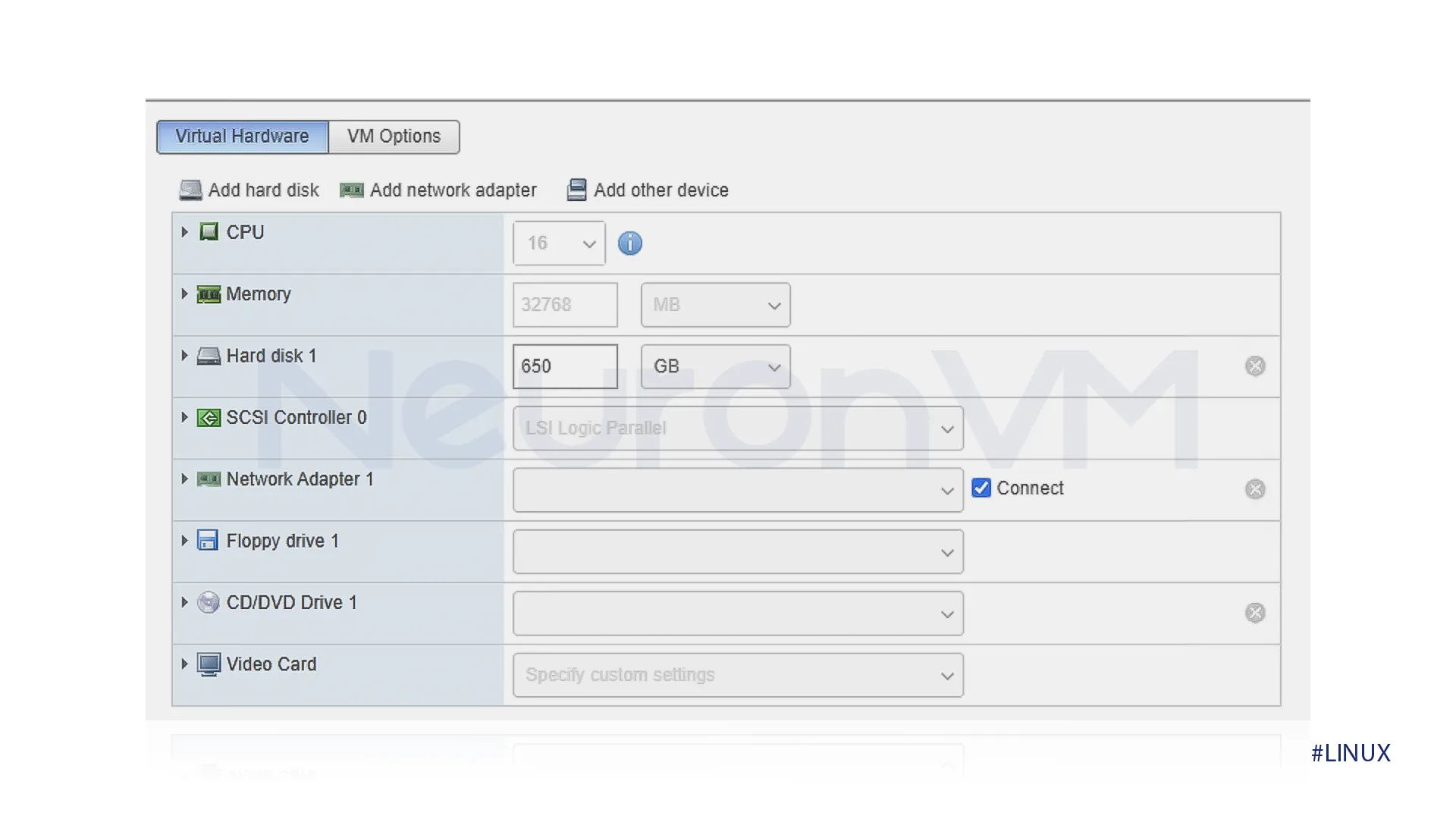Select LSI Logic Parallel SCSI controller type
The image size is (1456, 819).
[737, 428]
